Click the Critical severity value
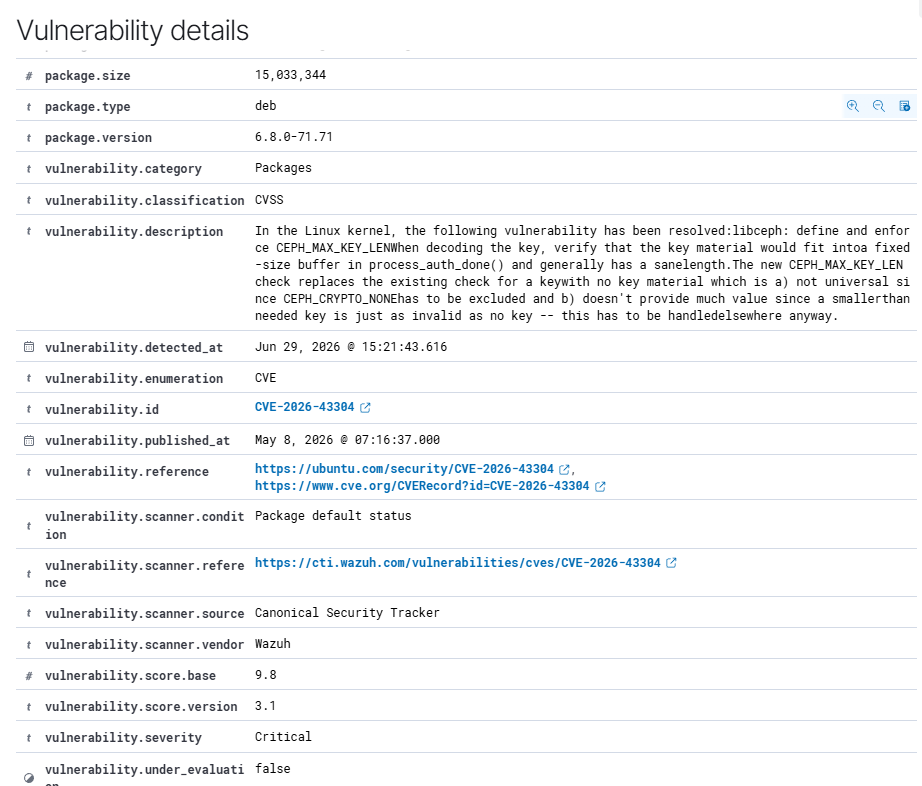This screenshot has width=922, height=786. click(283, 737)
